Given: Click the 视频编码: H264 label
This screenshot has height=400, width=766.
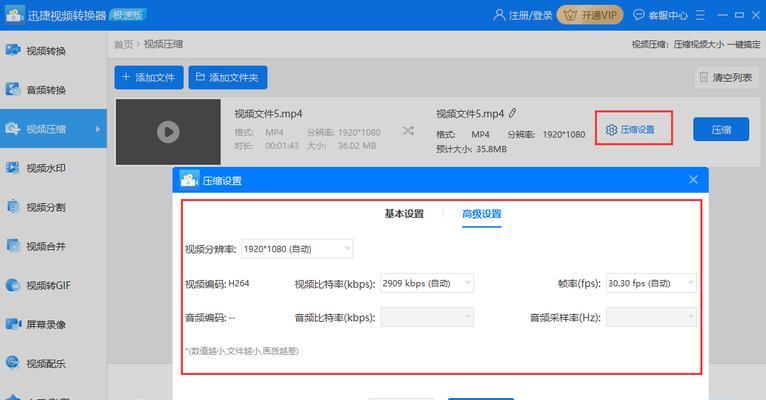Looking at the screenshot, I should pyautogui.click(x=217, y=284).
